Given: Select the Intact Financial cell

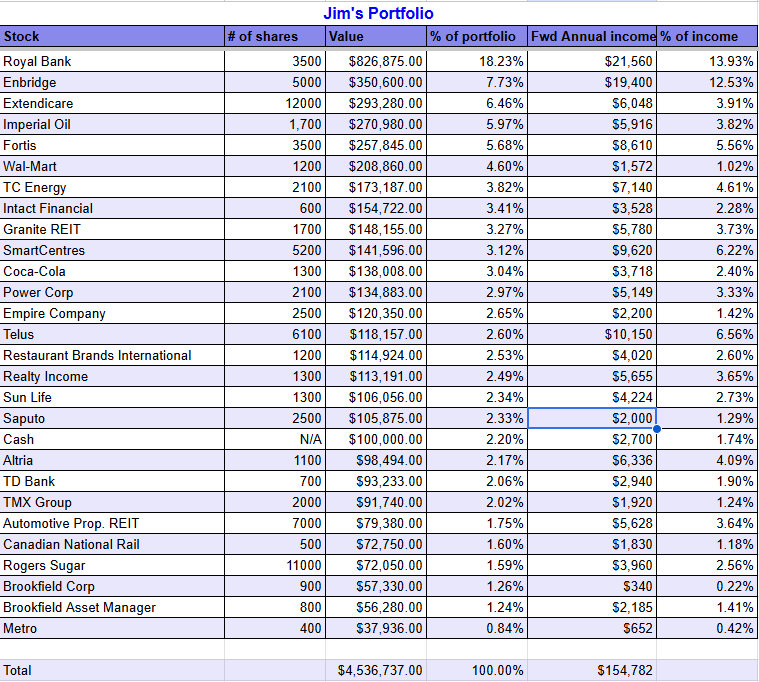Looking at the screenshot, I should pyautogui.click(x=112, y=209).
